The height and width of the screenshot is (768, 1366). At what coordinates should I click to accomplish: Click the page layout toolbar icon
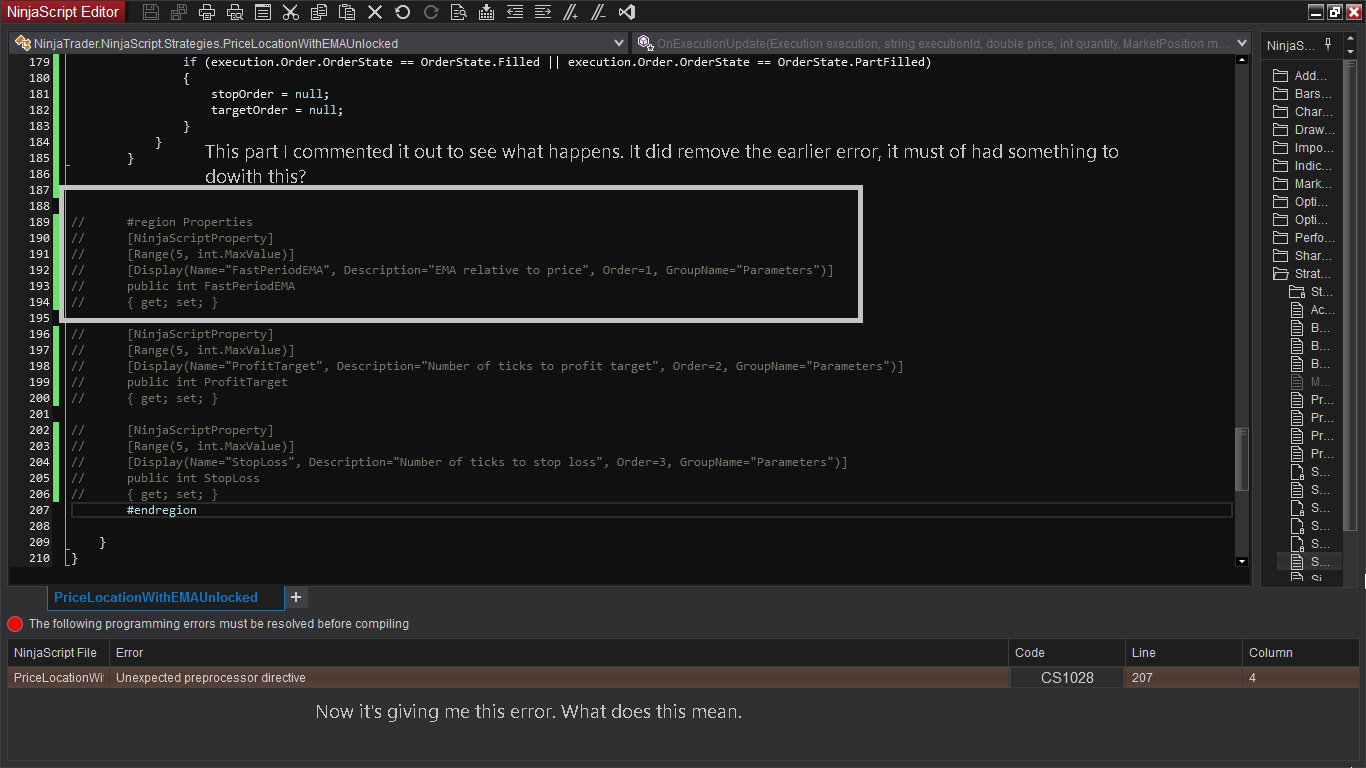tap(263, 12)
